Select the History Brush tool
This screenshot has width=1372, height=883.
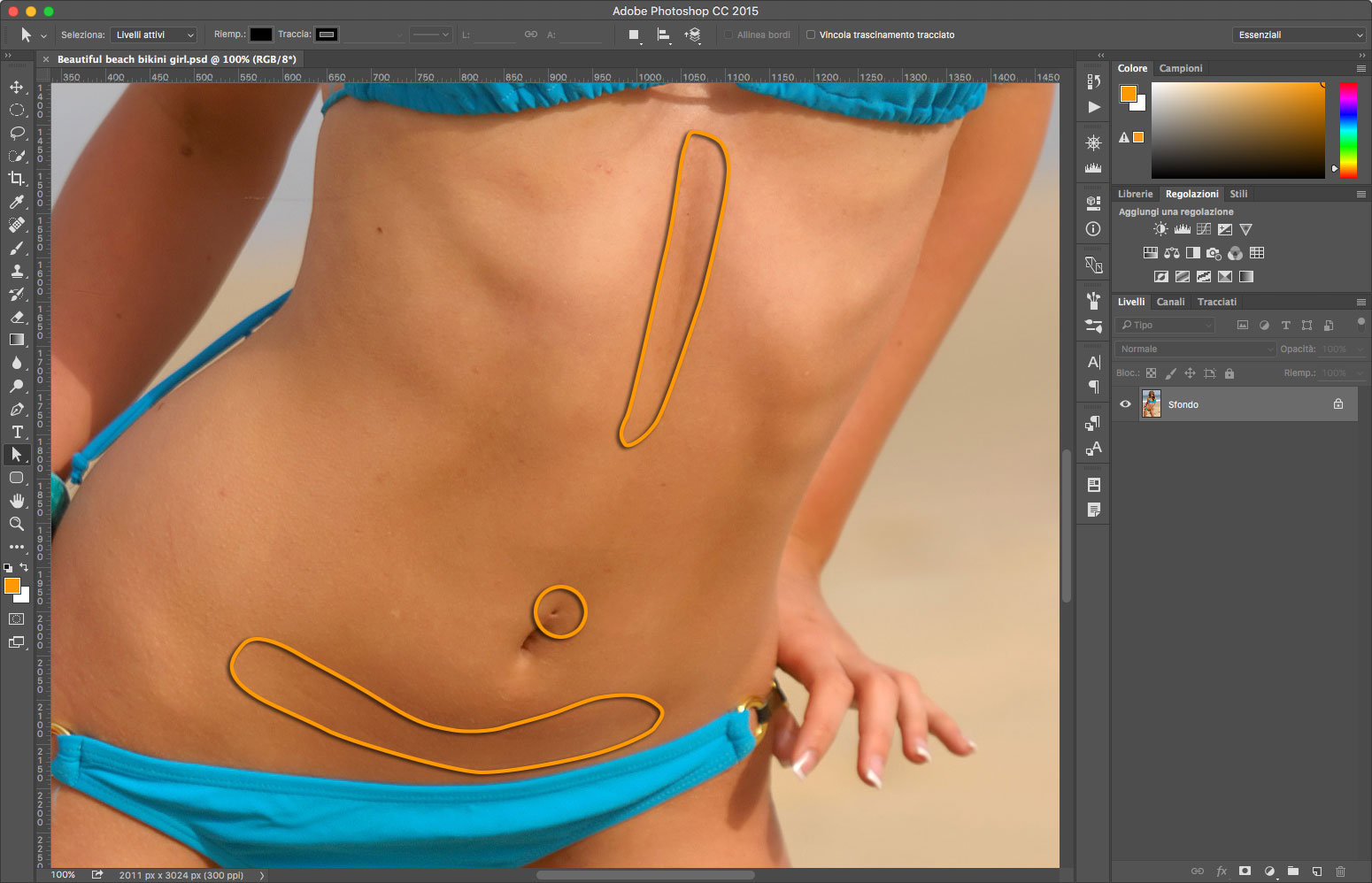tap(16, 294)
